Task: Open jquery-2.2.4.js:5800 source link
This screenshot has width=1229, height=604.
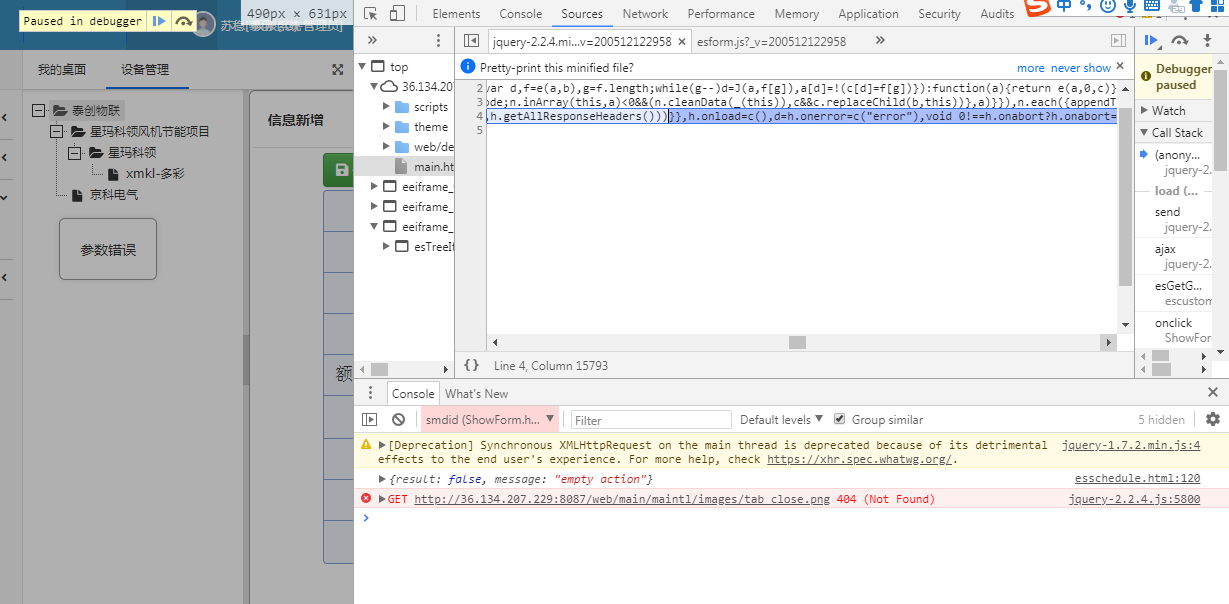Action: (1134, 499)
